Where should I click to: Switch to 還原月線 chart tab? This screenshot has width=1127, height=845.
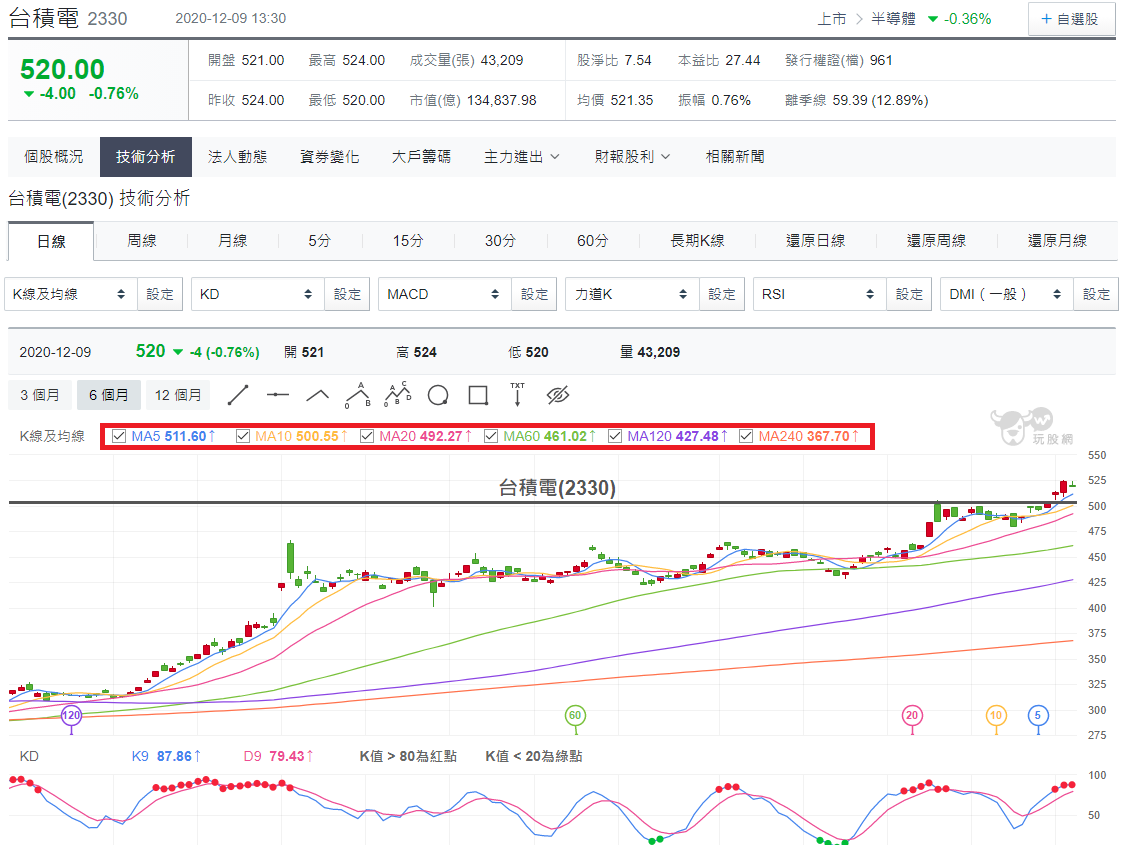[x=1057, y=241]
